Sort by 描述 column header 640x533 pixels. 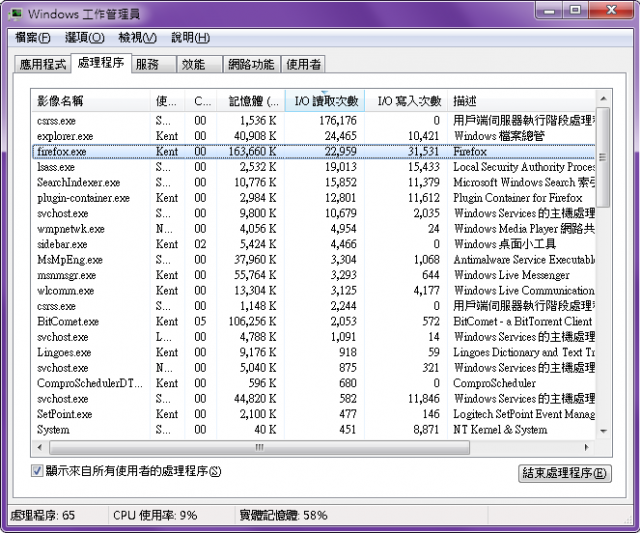pos(521,101)
